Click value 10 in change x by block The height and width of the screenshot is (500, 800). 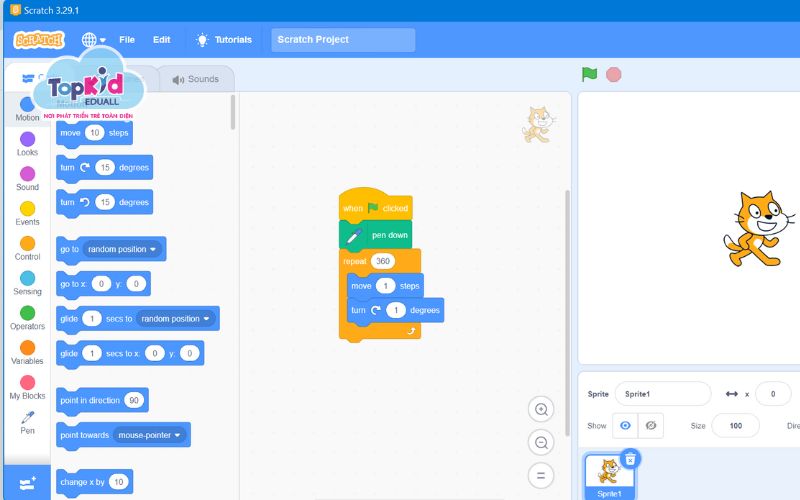(x=118, y=482)
